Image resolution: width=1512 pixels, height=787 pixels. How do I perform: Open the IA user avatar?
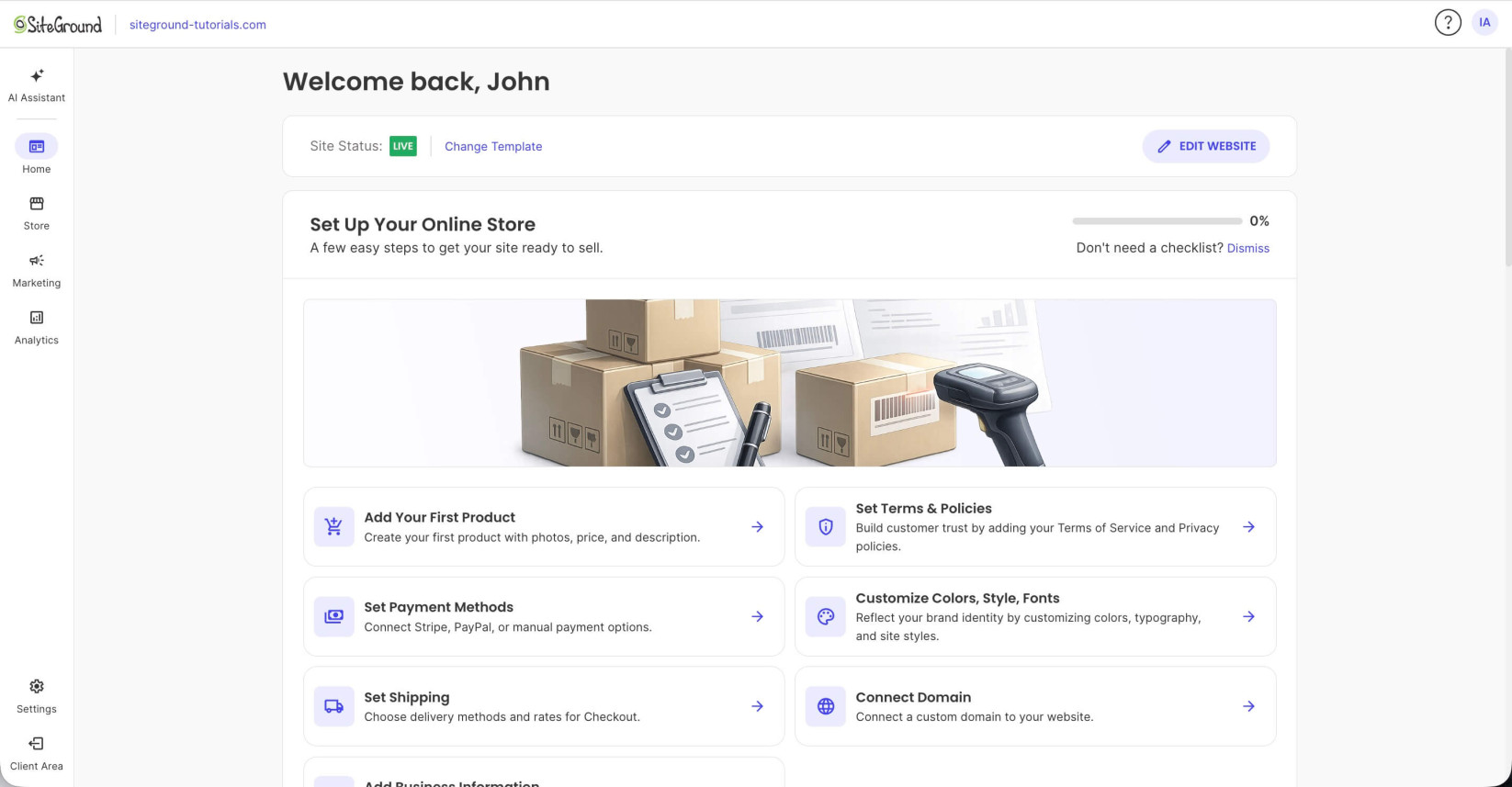[x=1484, y=22]
